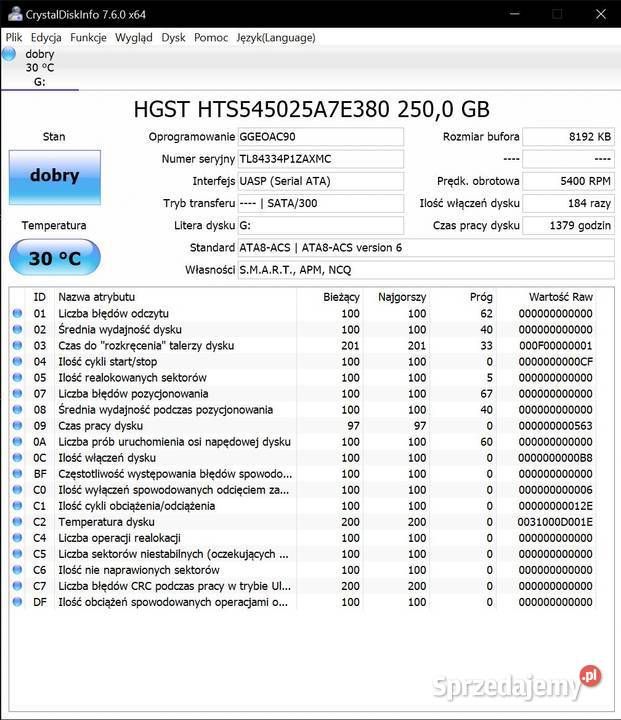Click status icon for attribute 08 row
The width and height of the screenshot is (621, 720).
(x=17, y=410)
